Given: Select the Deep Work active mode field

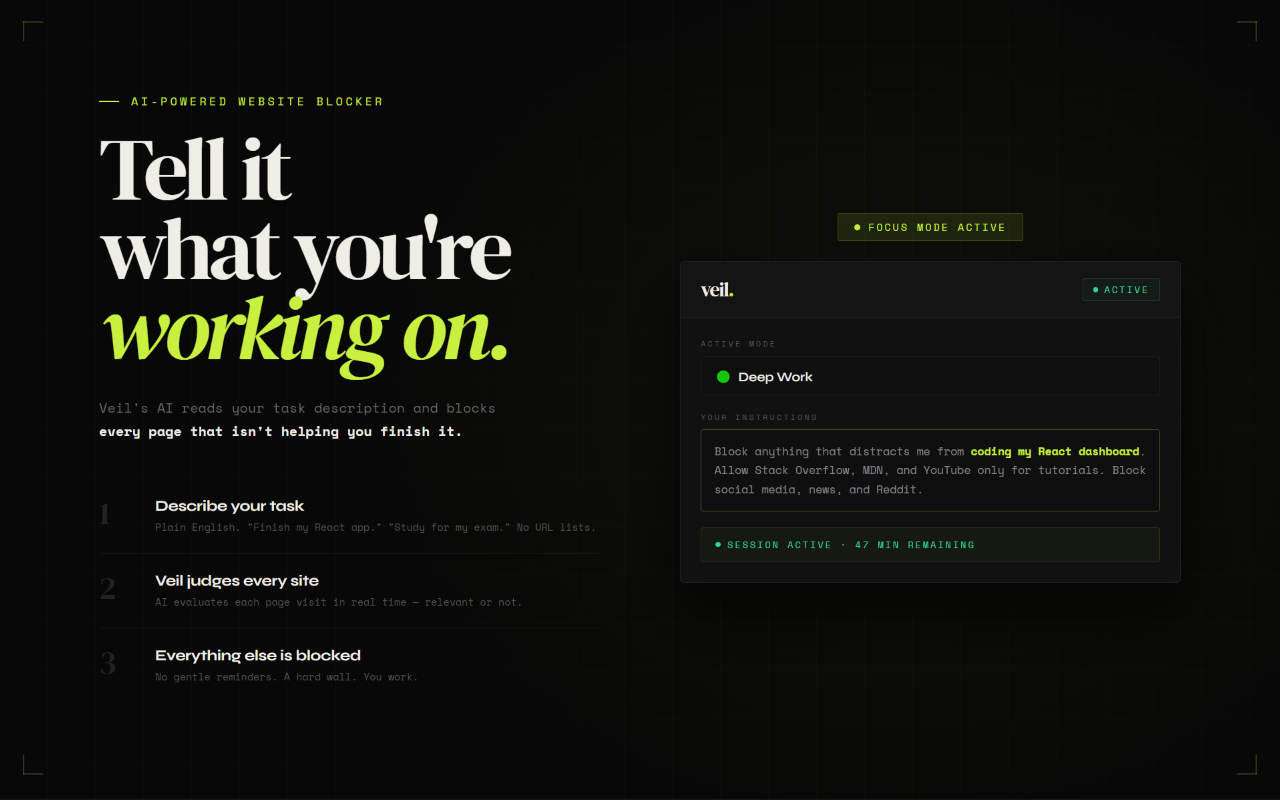Looking at the screenshot, I should tap(930, 376).
